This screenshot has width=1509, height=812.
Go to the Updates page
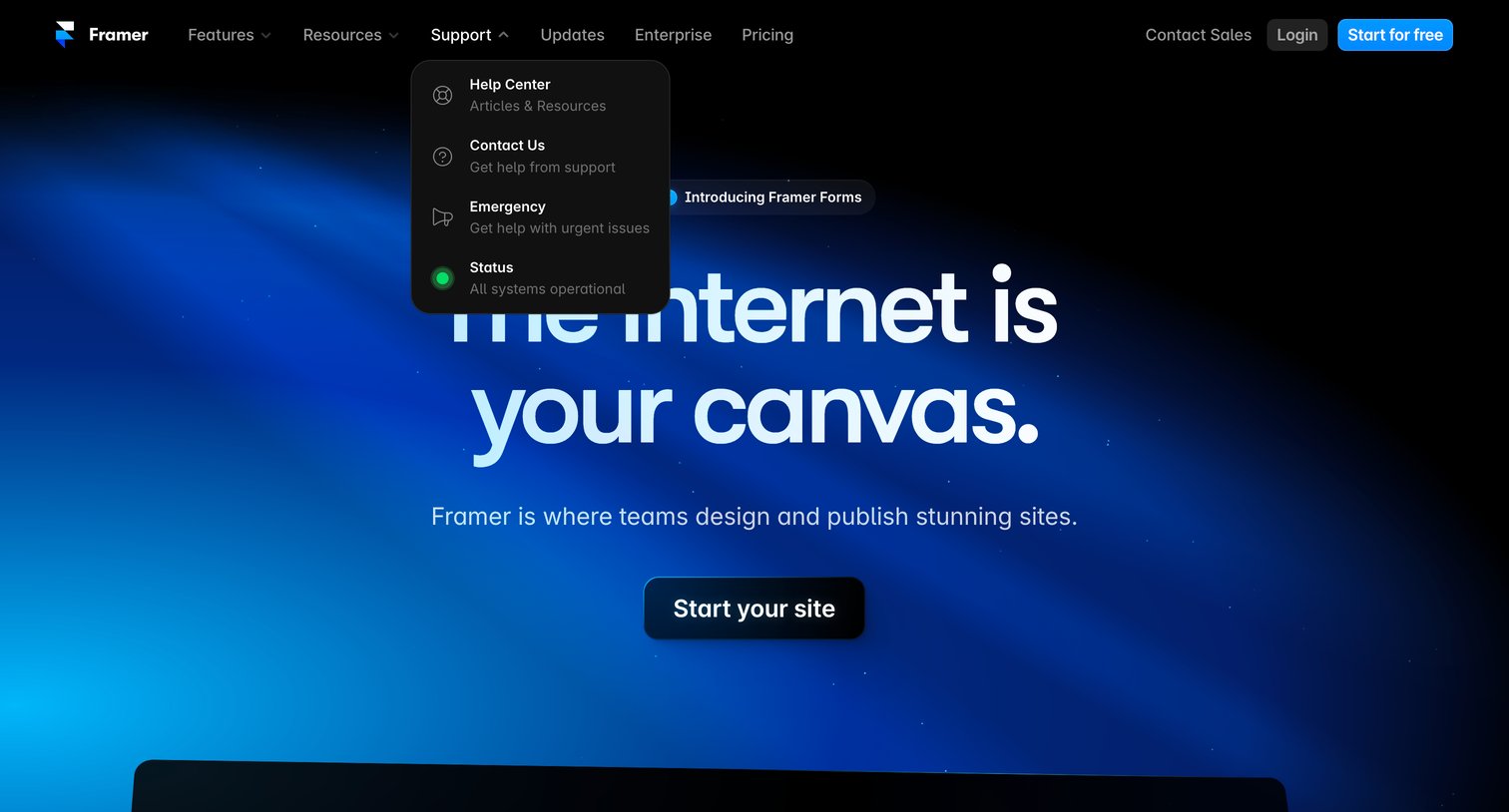click(572, 35)
